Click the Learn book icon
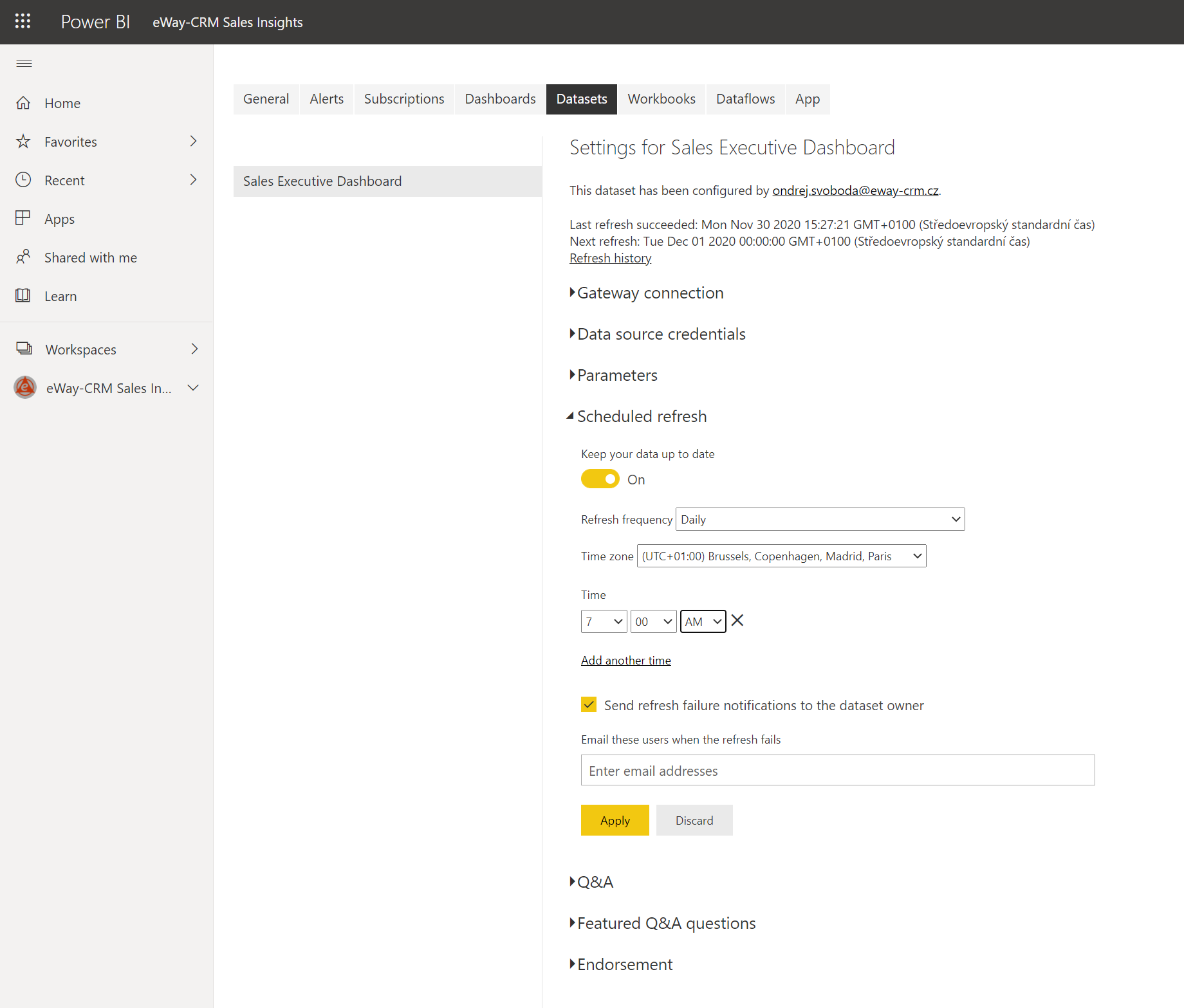 23,296
